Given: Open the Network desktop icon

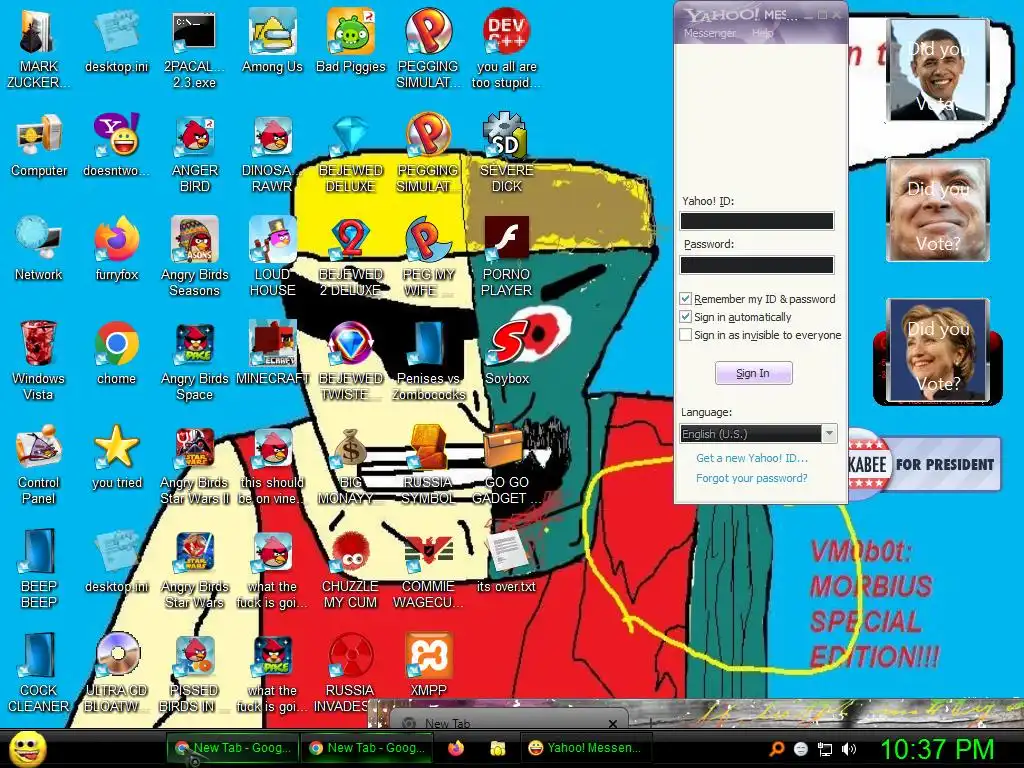Looking at the screenshot, I should click(x=39, y=249).
